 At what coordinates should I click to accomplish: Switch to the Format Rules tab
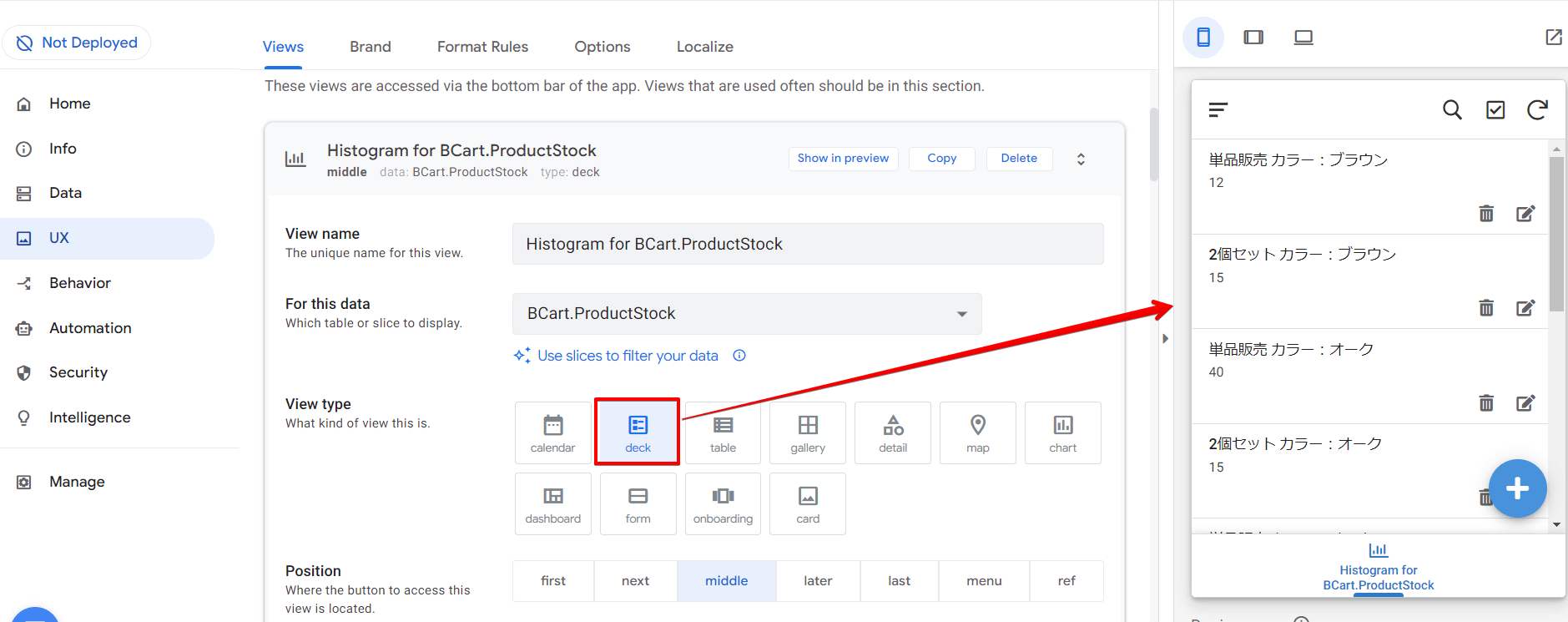pyautogui.click(x=482, y=47)
